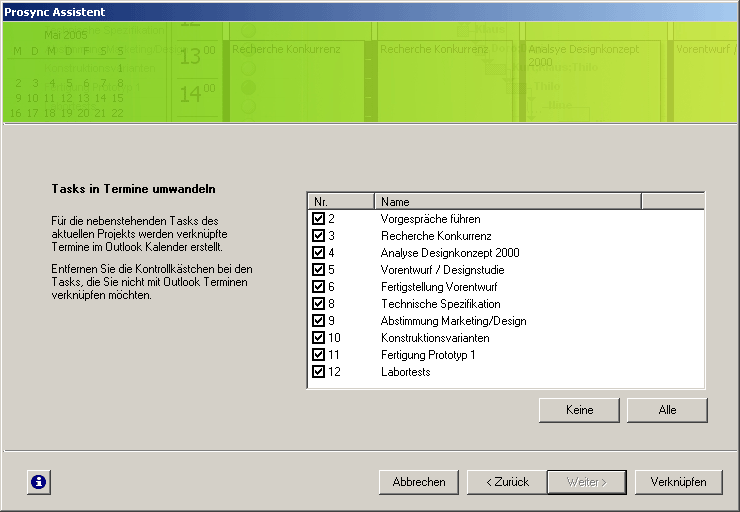Go back with the Zurück button
The height and width of the screenshot is (512, 740).
[x=506, y=482]
